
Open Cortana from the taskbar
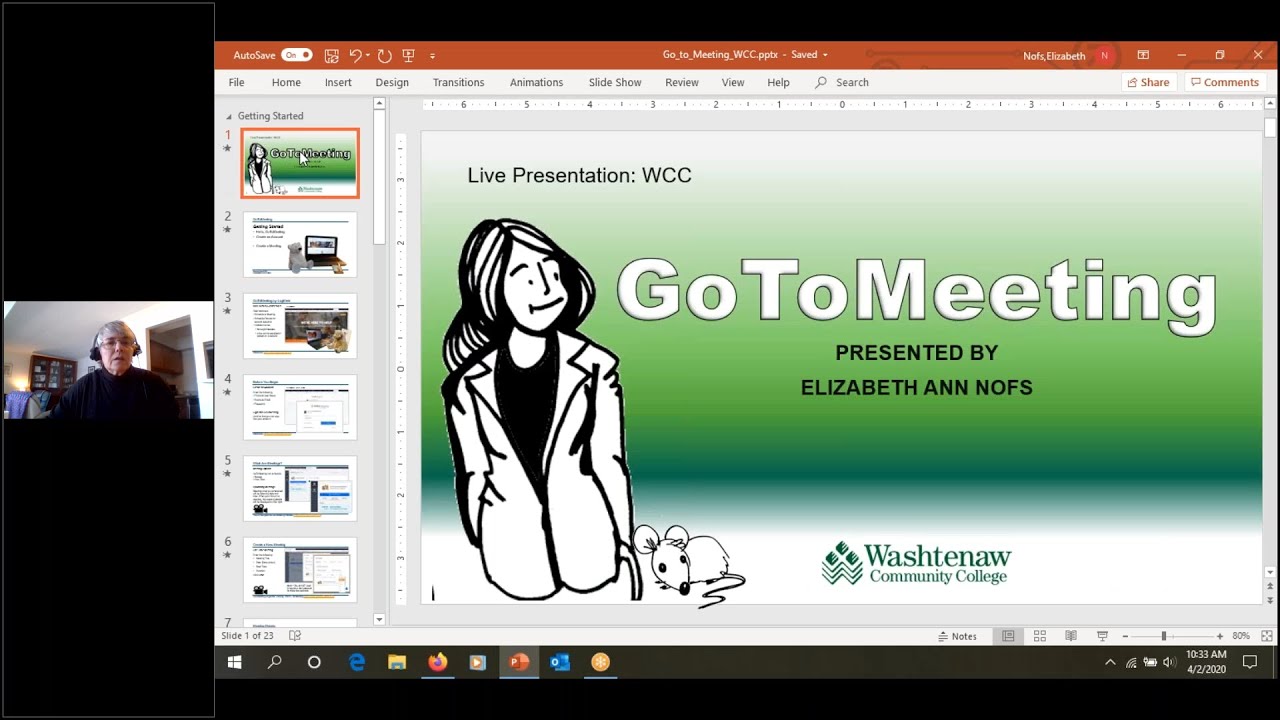(314, 662)
